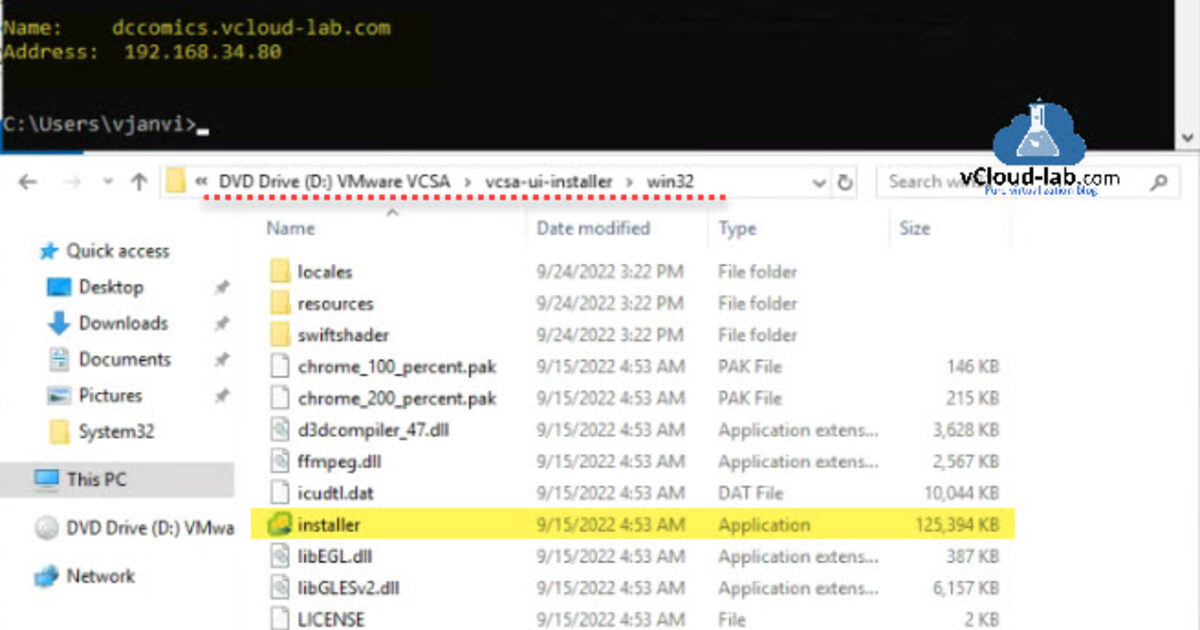Click the DAT File type cell
The image size is (1200, 630).
pos(751,493)
